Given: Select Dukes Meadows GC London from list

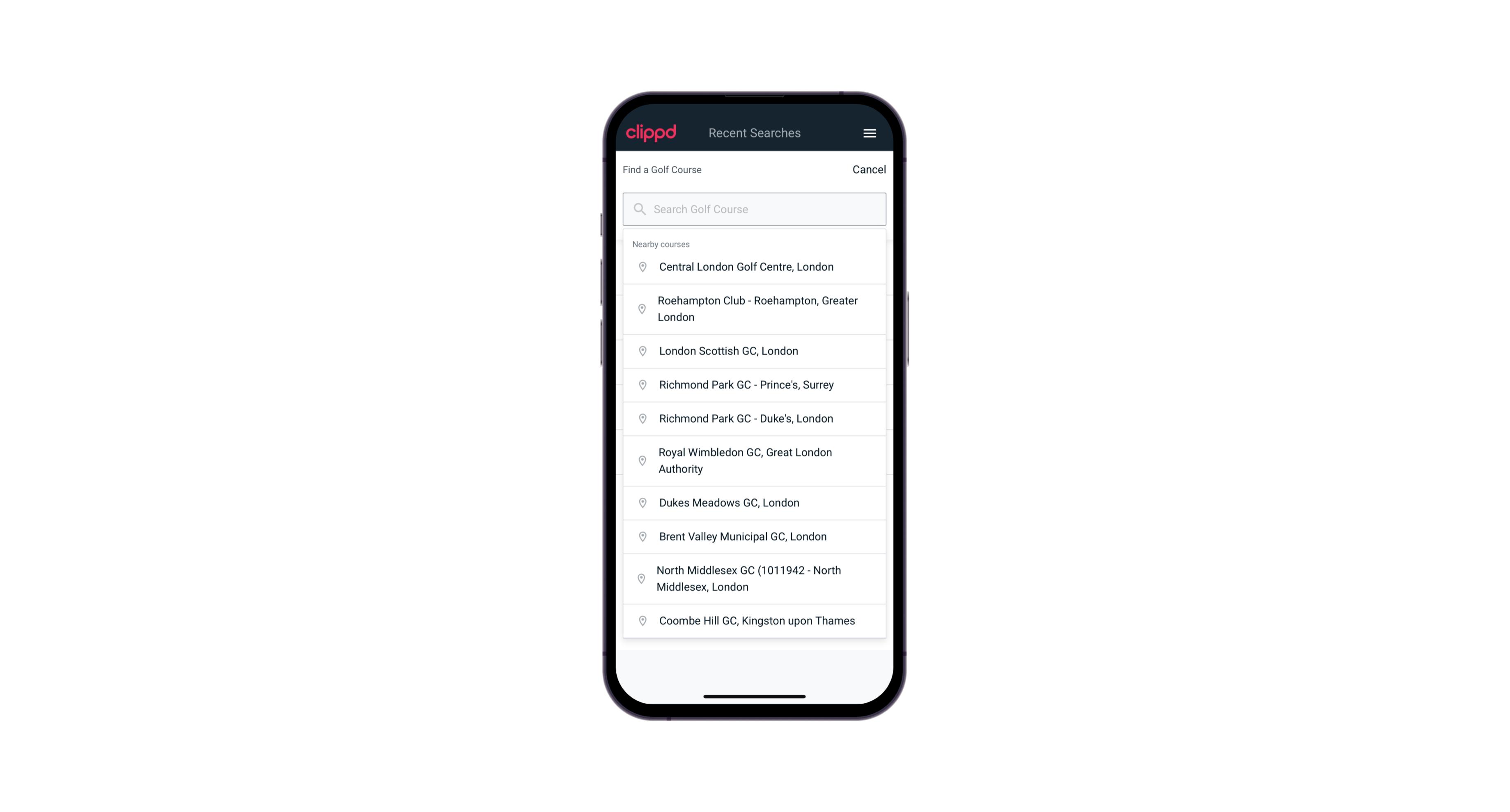Looking at the screenshot, I should [755, 502].
